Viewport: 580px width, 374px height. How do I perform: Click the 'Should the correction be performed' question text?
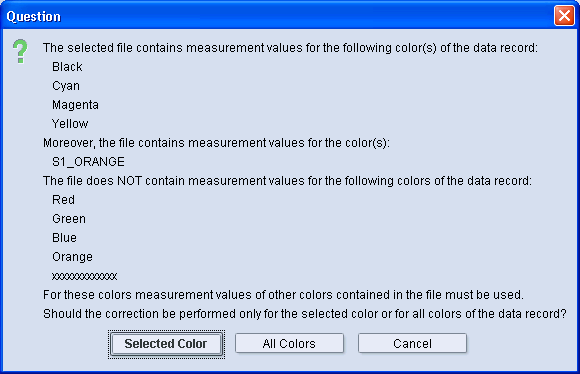point(305,314)
